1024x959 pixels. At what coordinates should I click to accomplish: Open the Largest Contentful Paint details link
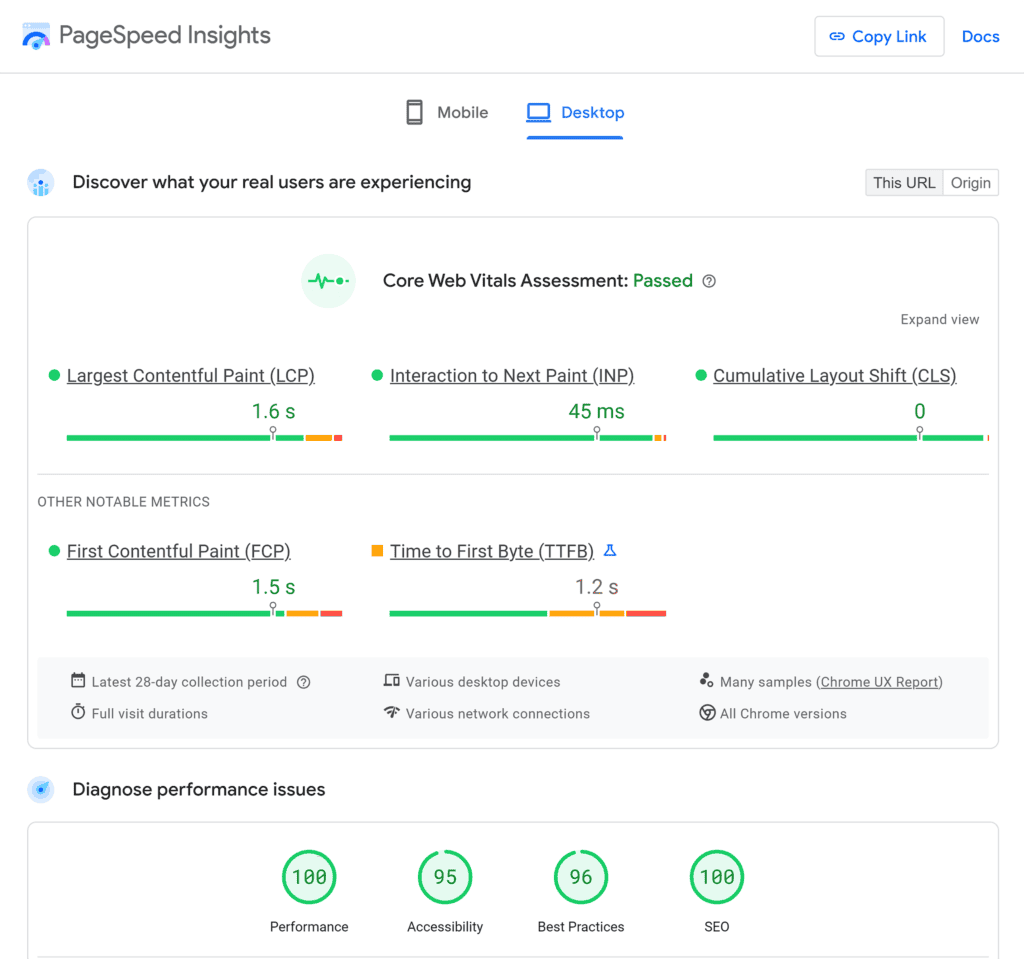190,375
